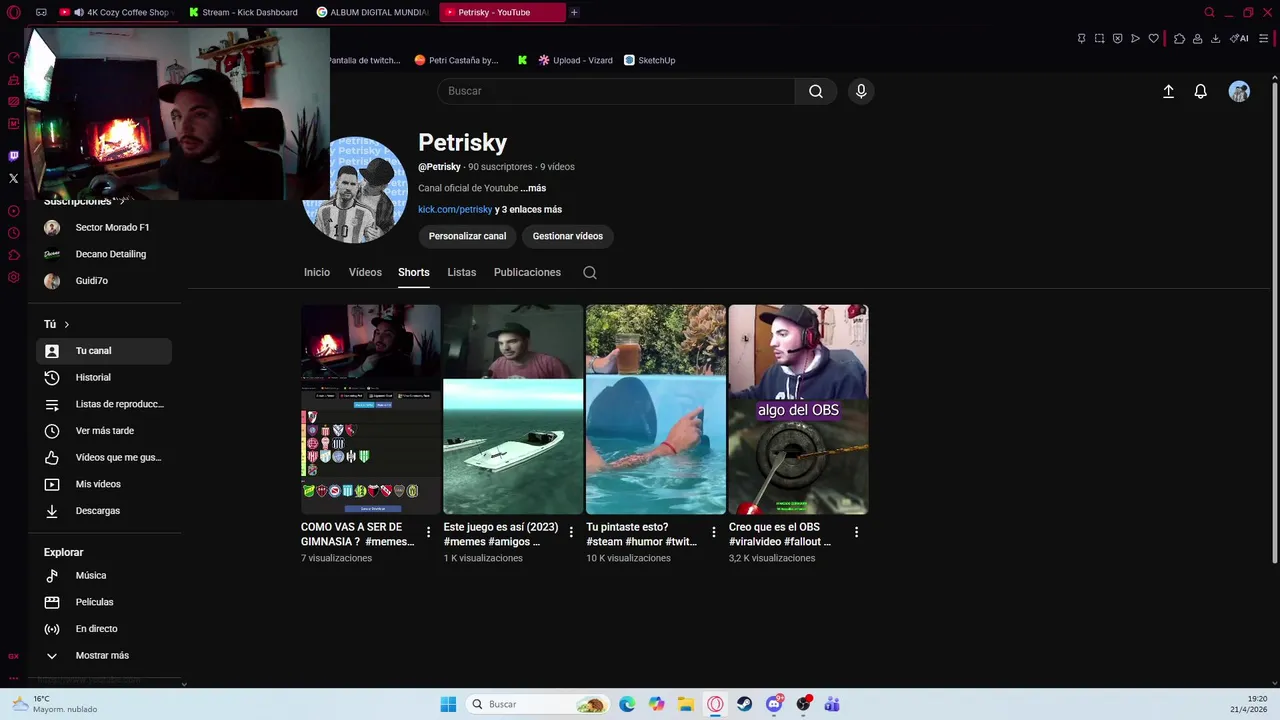
Task: Switch to ALBUM DIGITAL MUNDIAL tab
Action: pos(372,12)
